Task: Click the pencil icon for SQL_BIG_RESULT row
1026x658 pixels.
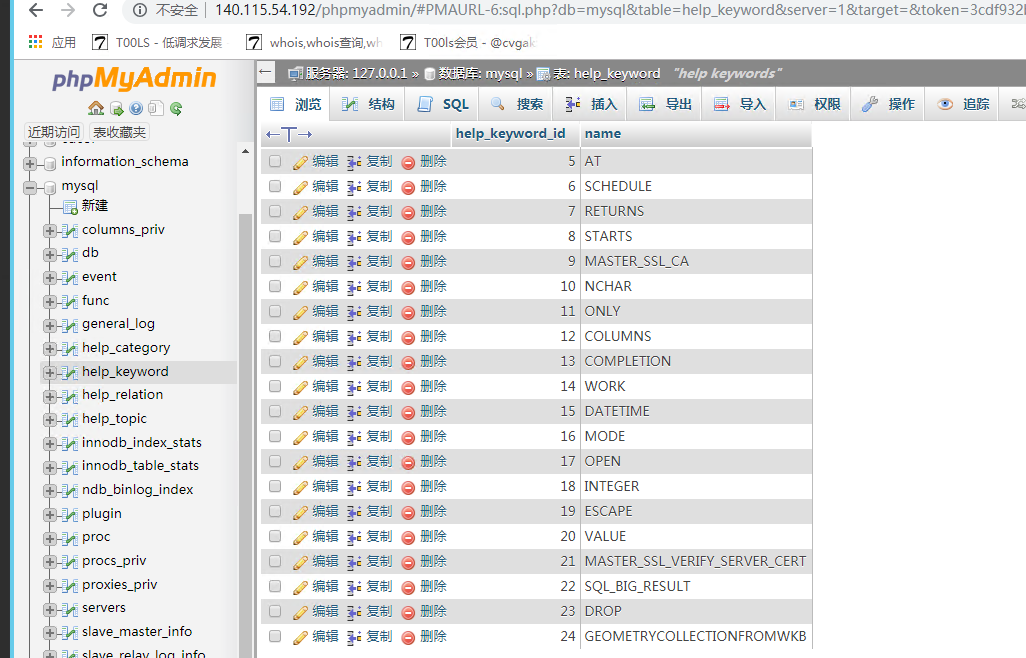Action: (300, 587)
